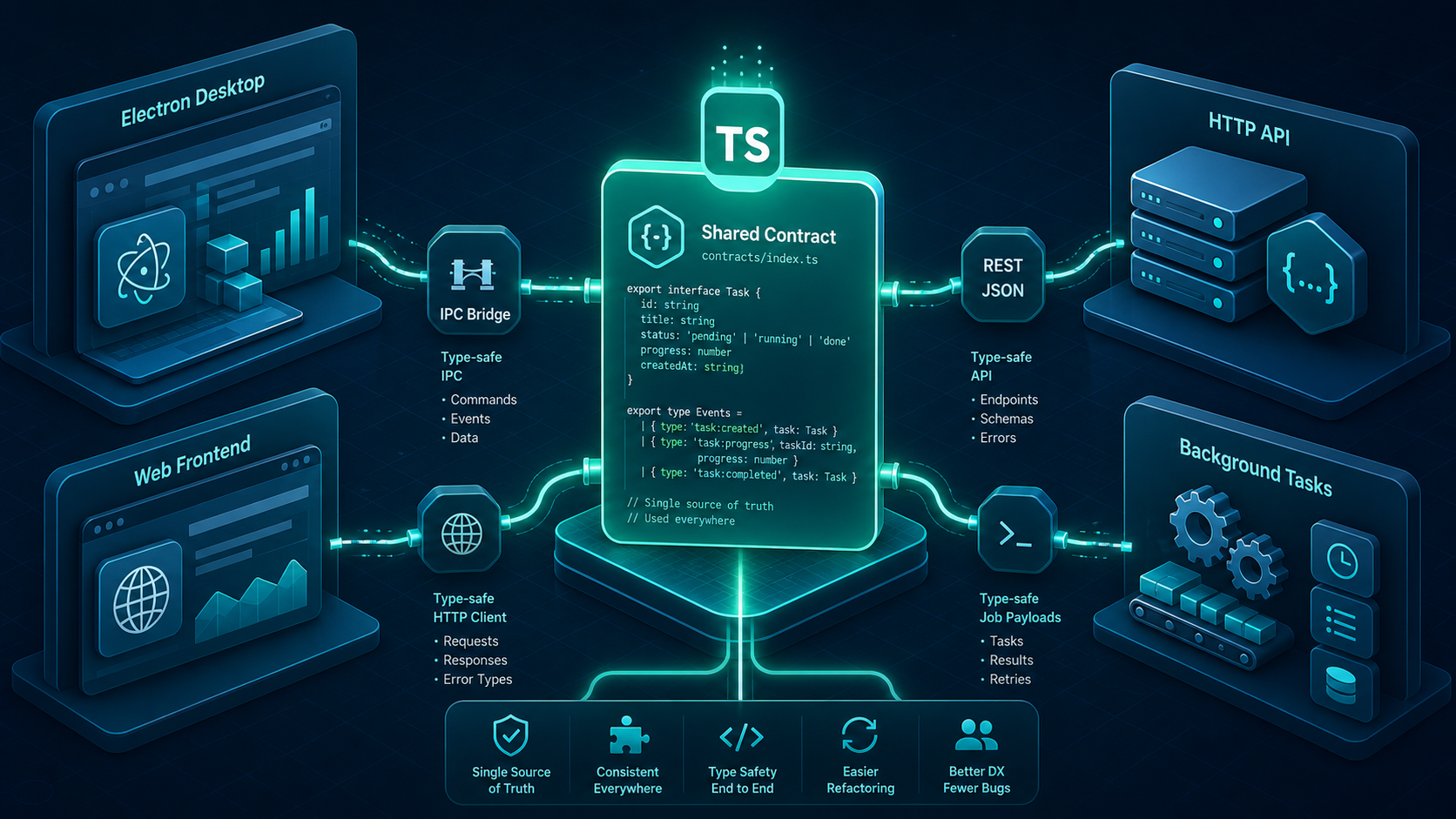Click the Results bullet
Screen dimensions: 1456x819
pos(1007,661)
